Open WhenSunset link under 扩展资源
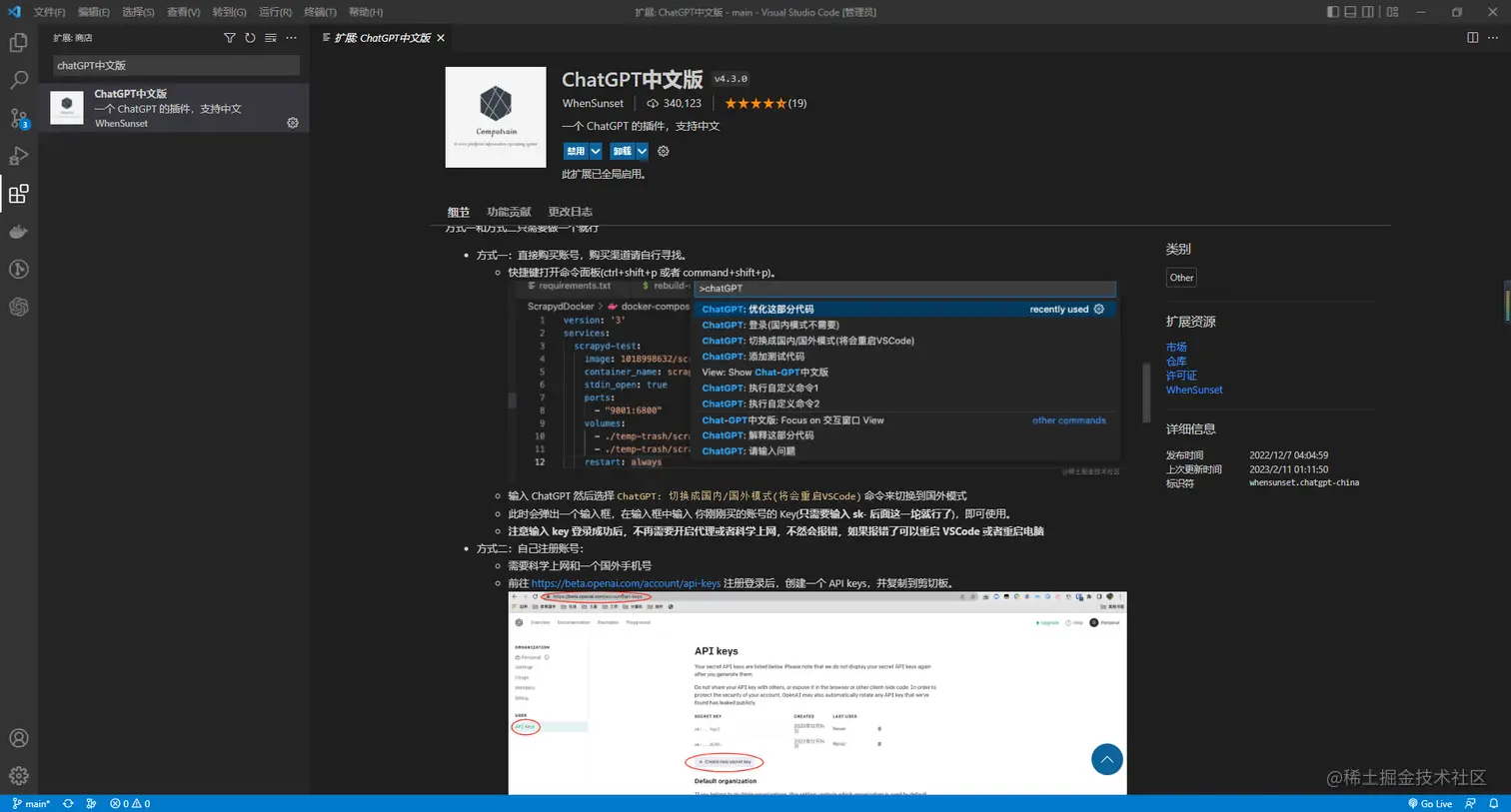 (x=1194, y=390)
